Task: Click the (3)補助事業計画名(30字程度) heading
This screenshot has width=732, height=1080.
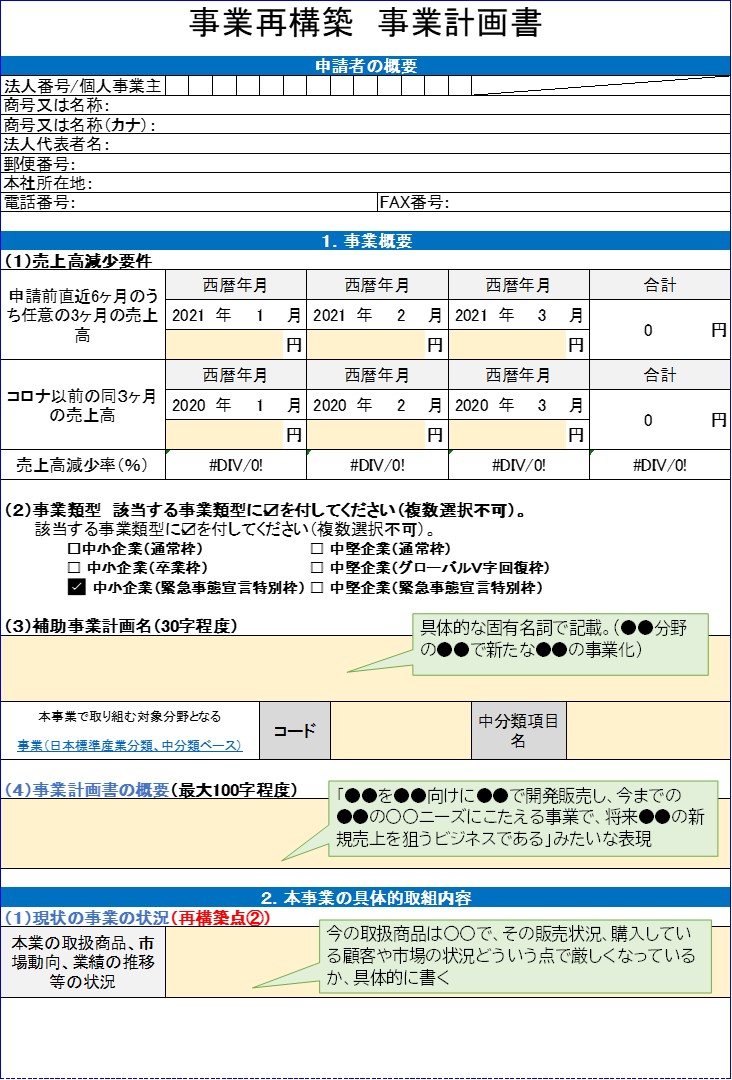Action: 121,625
